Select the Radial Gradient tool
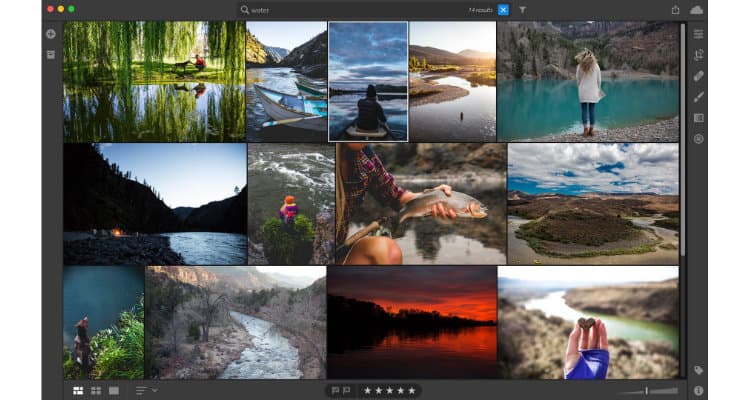750x400 pixels. (x=698, y=139)
